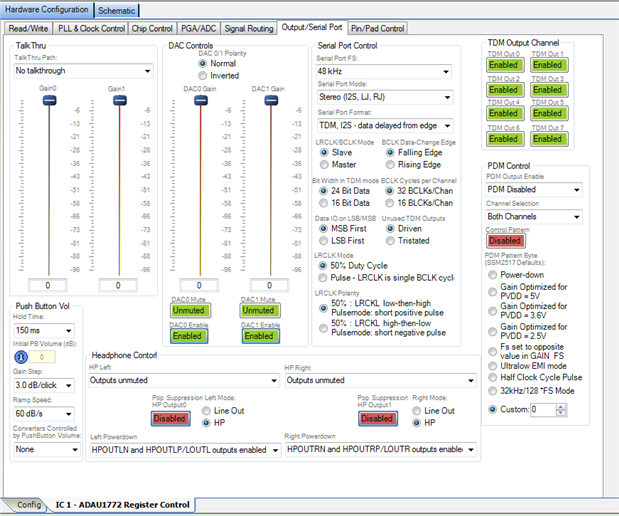Open the Serial Port FS dropdown
Screen dimensions: 619x516
pos(384,71)
